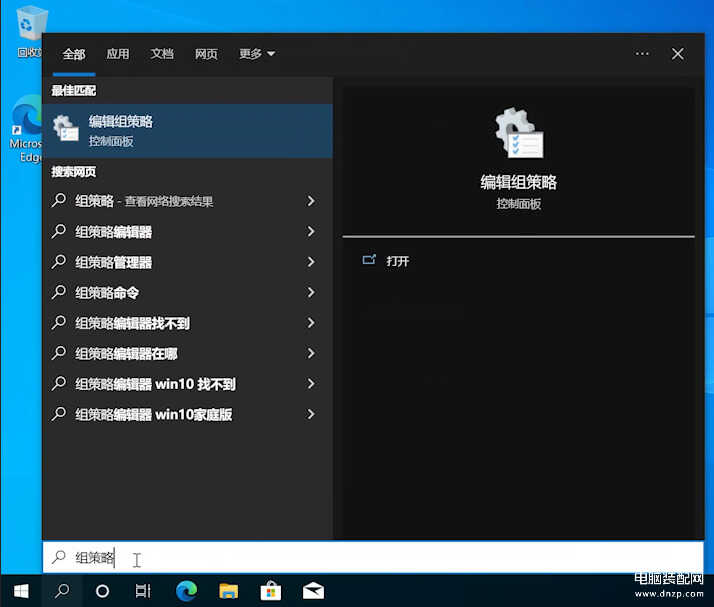
Task: Open File Explorer from the taskbar
Action: (228, 591)
